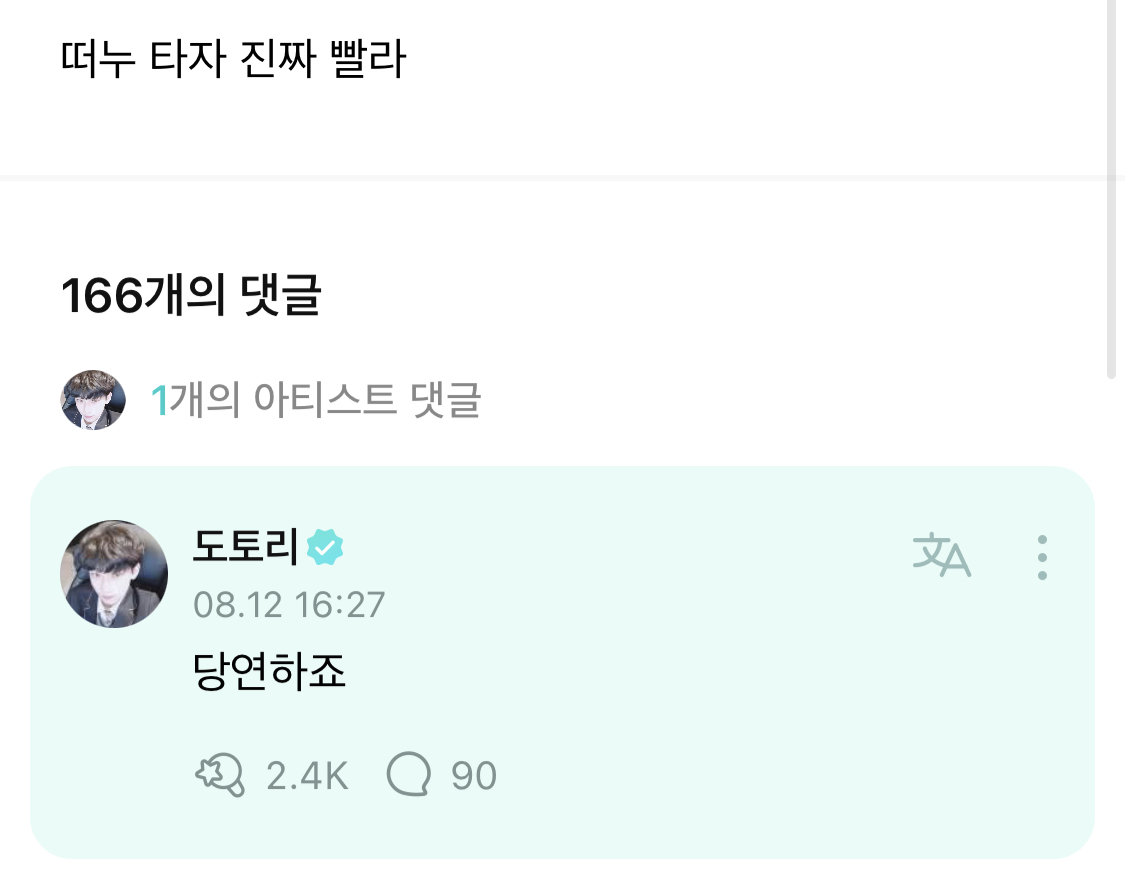Click the teal "1" artist comment count
This screenshot has width=1125, height=896.
click(158, 401)
